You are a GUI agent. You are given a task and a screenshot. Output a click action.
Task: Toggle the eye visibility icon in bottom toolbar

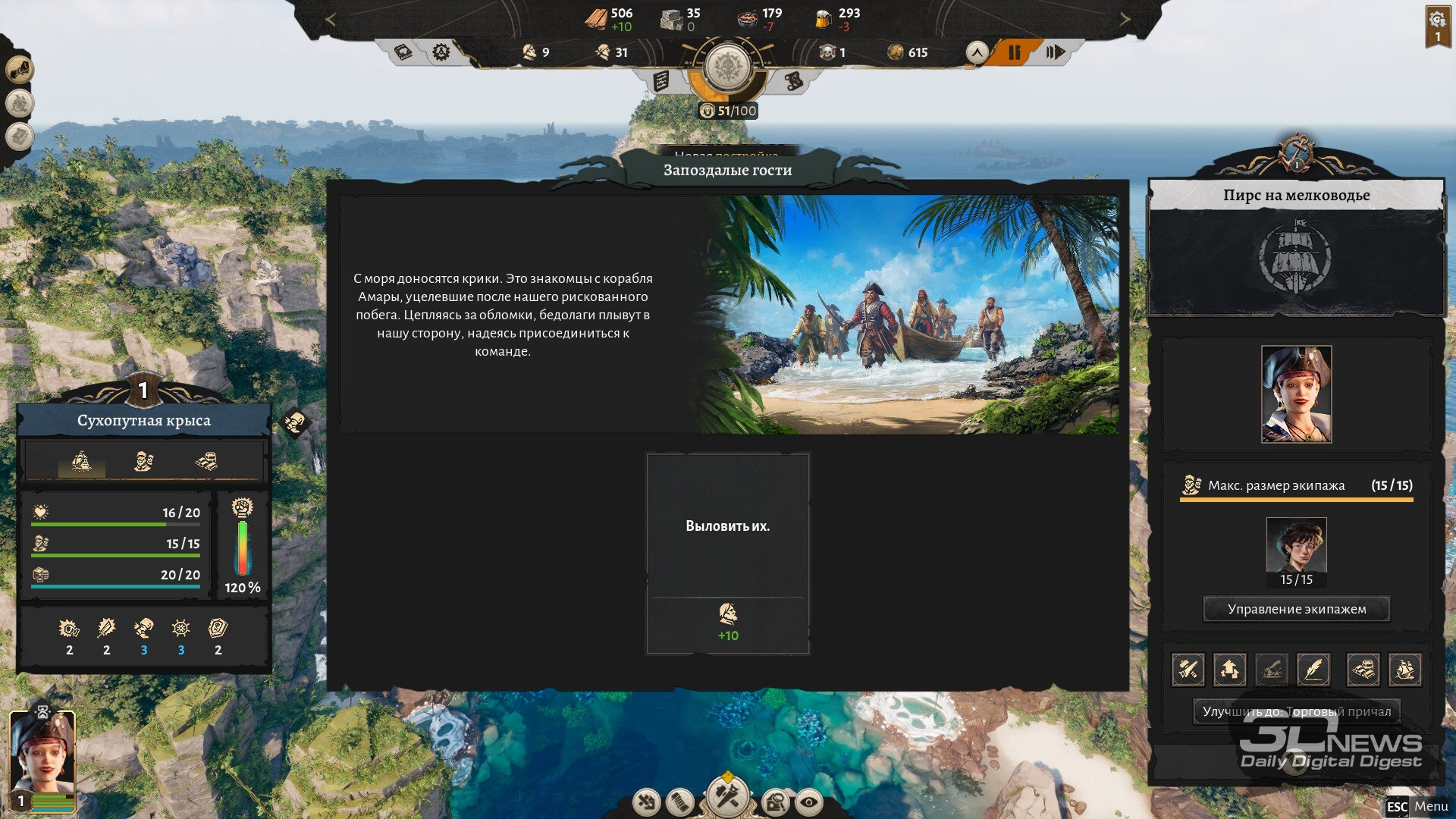point(809,802)
